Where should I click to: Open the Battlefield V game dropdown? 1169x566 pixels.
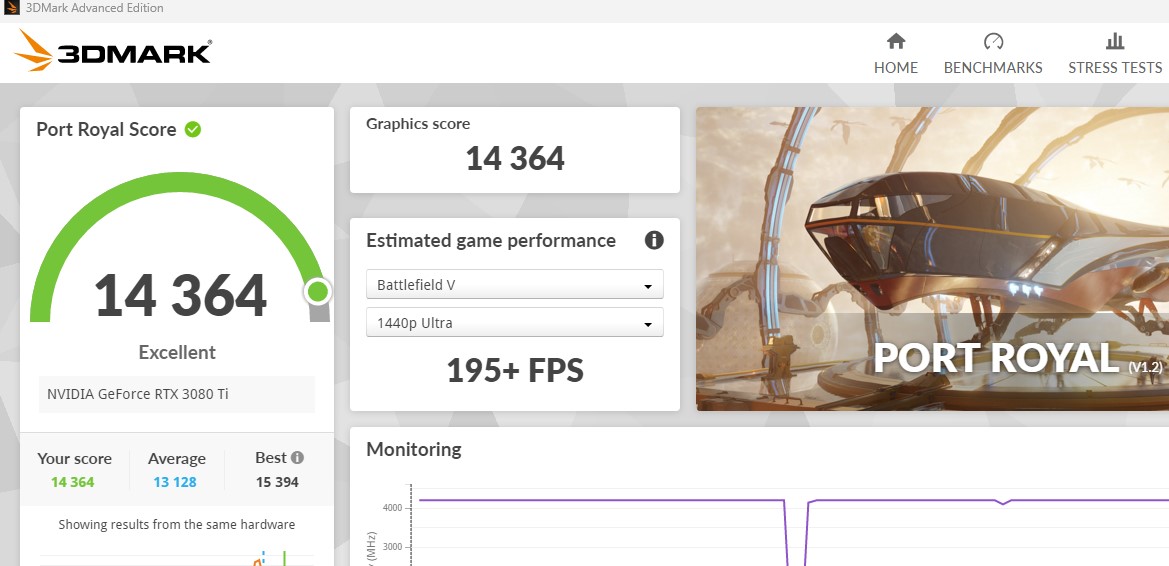(x=514, y=285)
